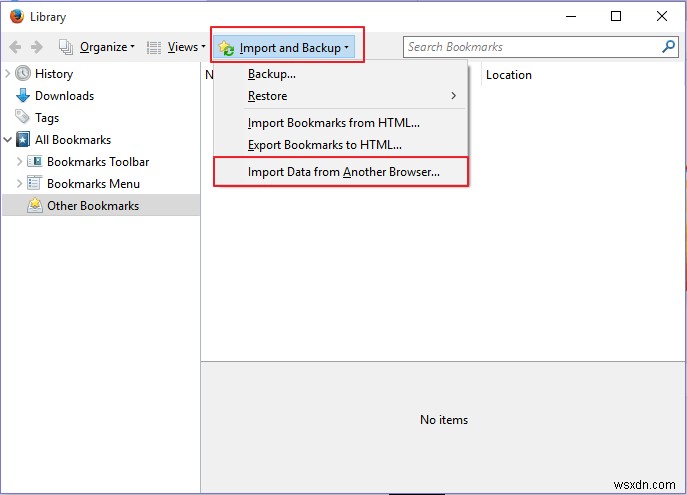This screenshot has width=687, height=495.
Task: Select Export Bookmarks to HTML...
Action: point(341,145)
